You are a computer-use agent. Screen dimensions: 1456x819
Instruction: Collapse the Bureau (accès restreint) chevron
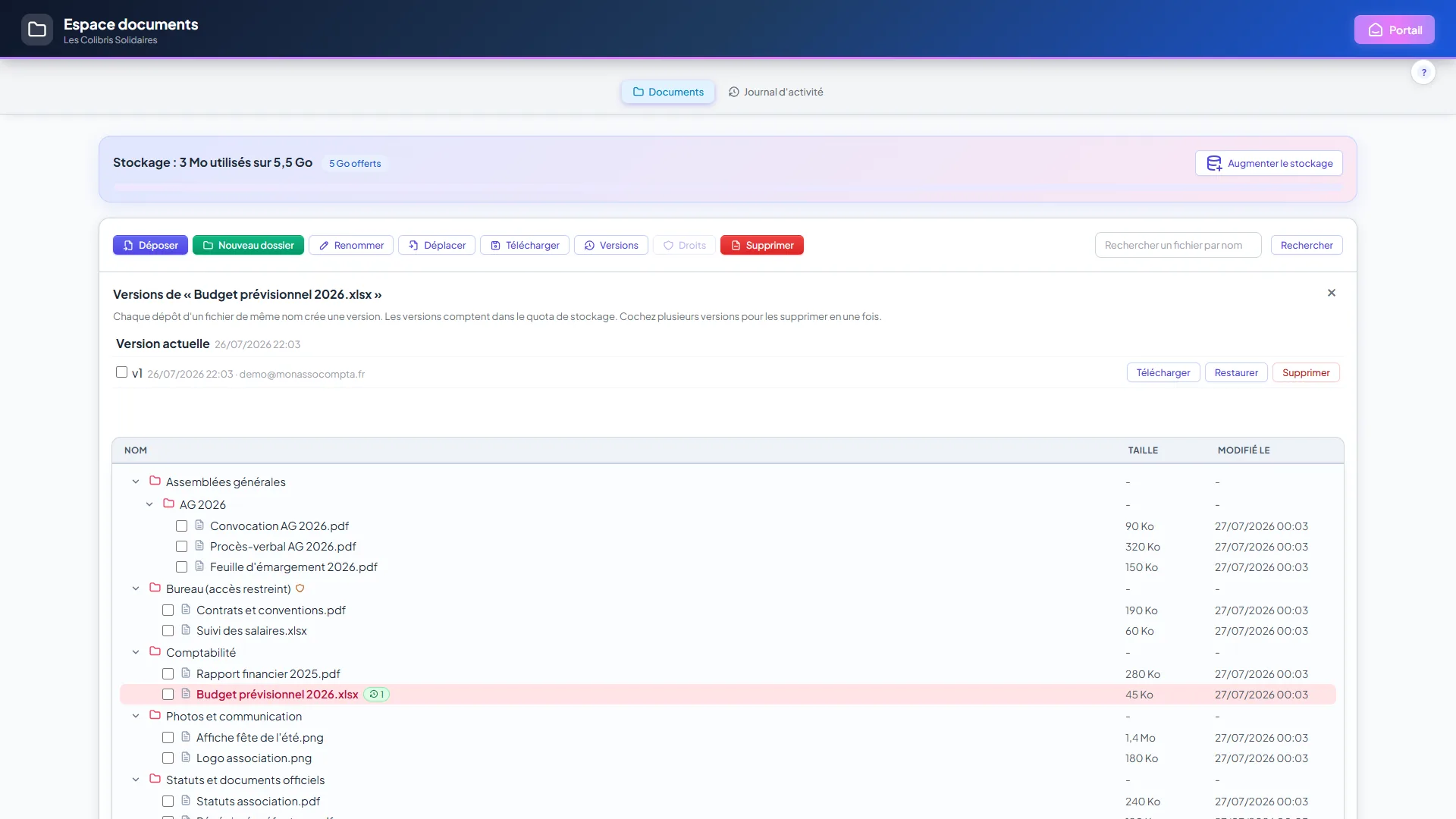(136, 588)
